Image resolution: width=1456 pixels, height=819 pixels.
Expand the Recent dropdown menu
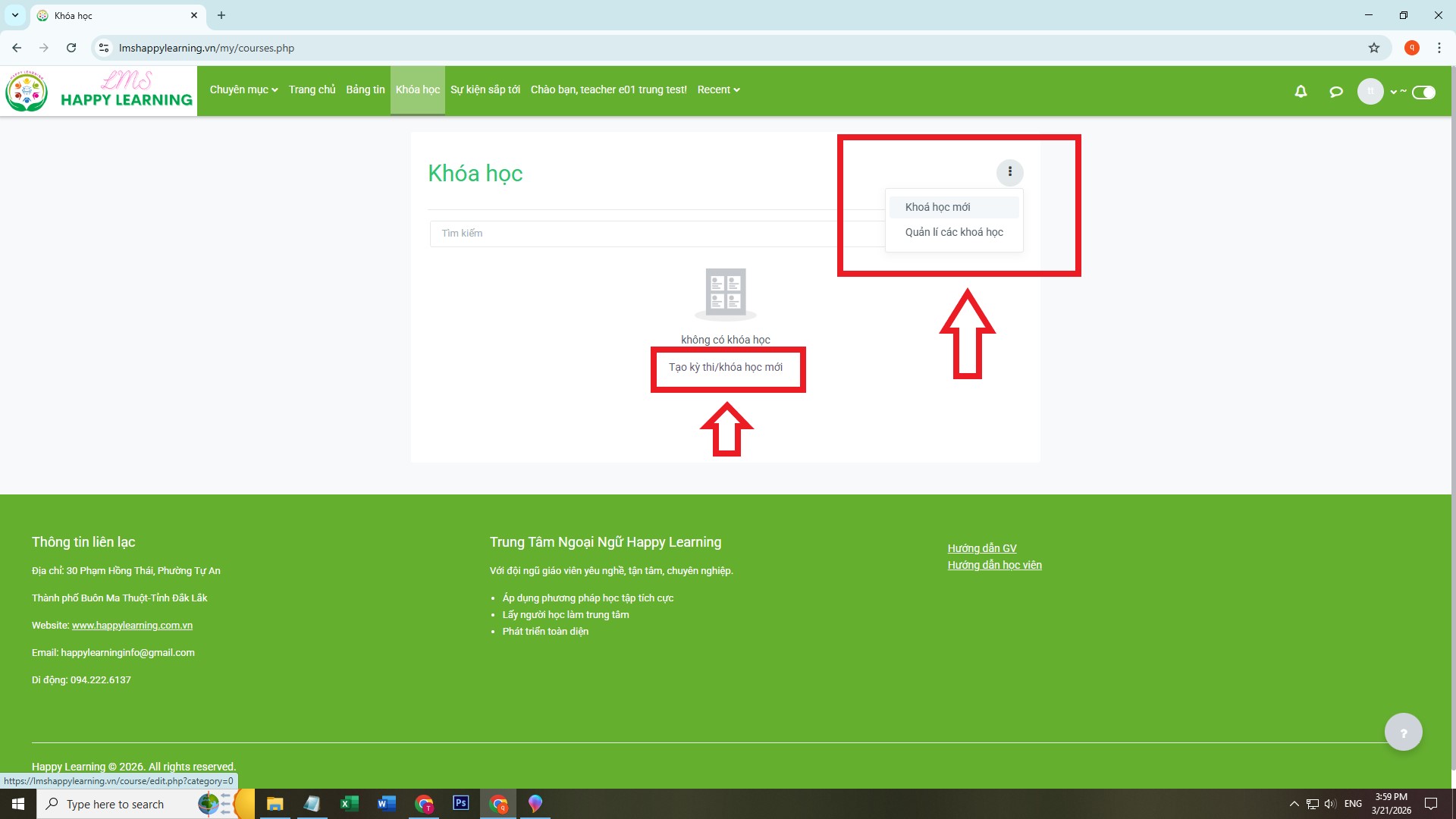[x=718, y=90]
